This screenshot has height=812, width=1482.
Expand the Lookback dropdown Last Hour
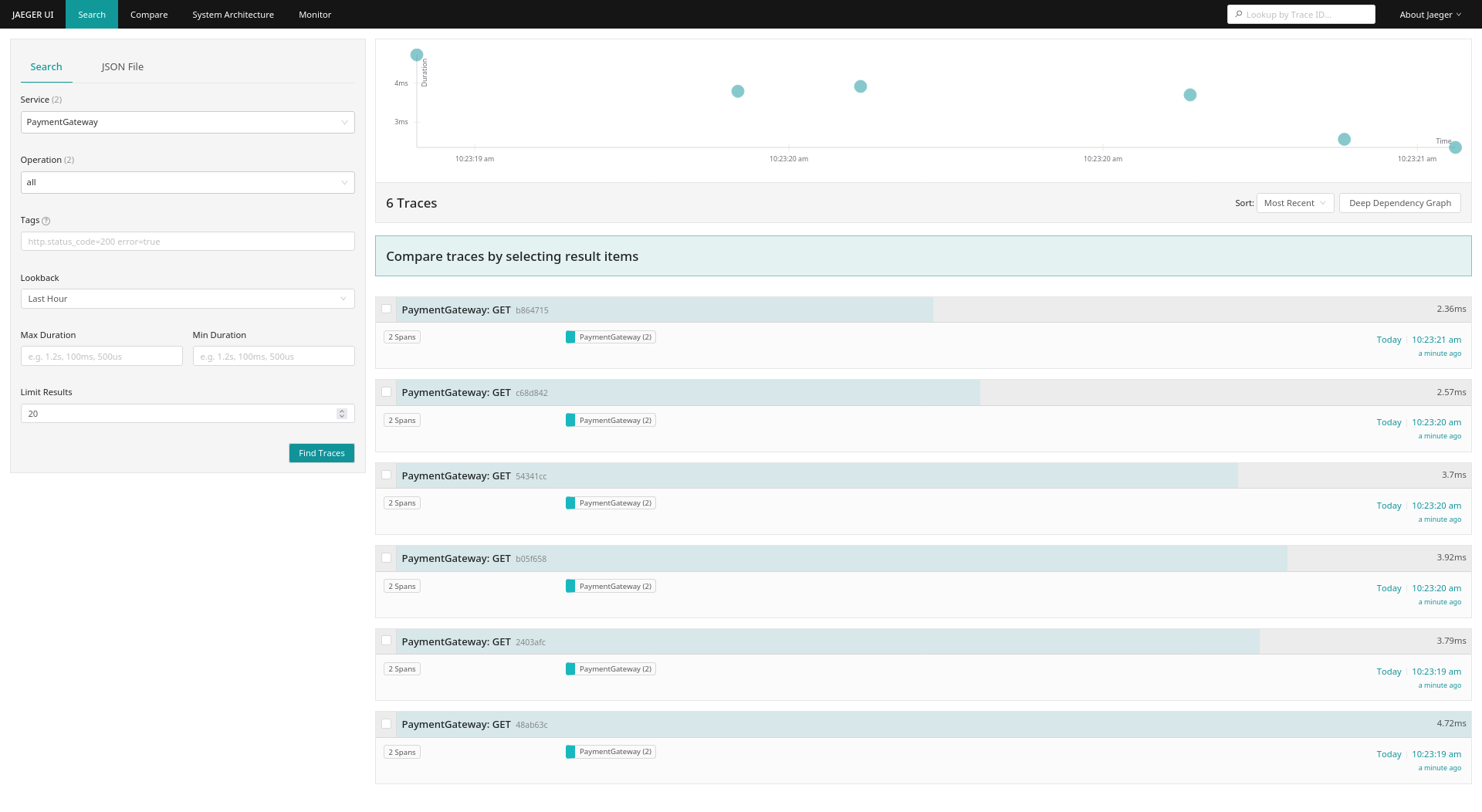(x=188, y=299)
